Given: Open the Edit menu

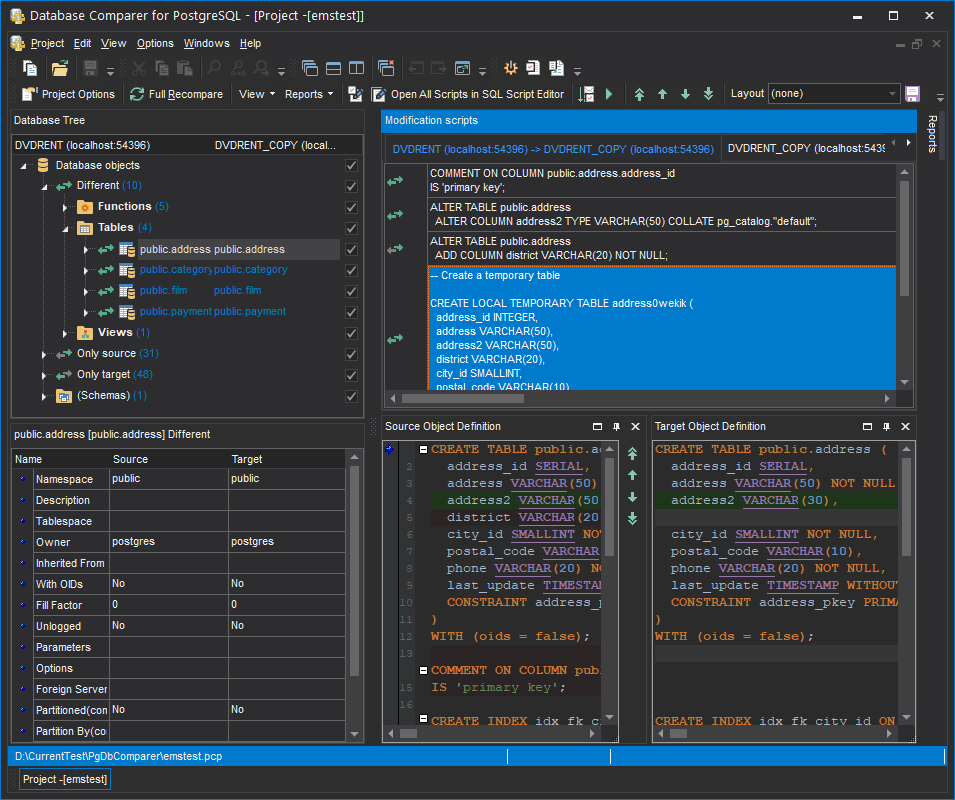Looking at the screenshot, I should [x=82, y=43].
